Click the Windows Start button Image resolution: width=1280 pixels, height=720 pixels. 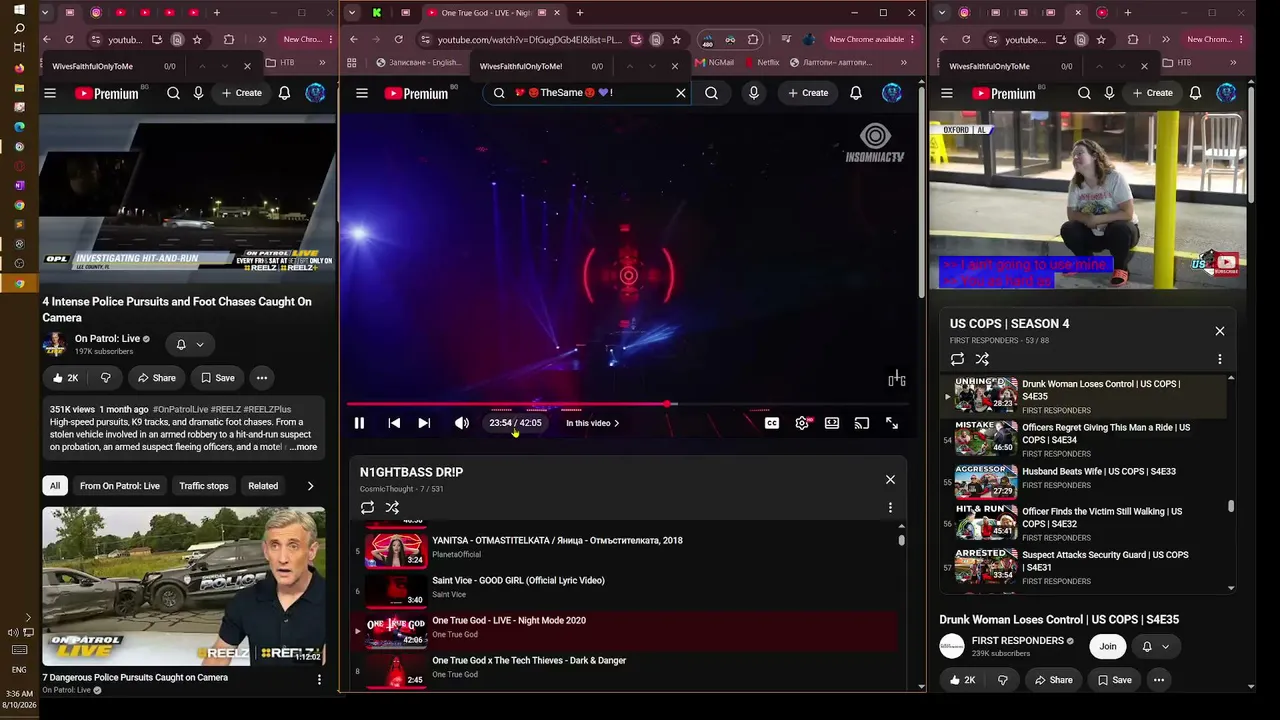point(19,12)
